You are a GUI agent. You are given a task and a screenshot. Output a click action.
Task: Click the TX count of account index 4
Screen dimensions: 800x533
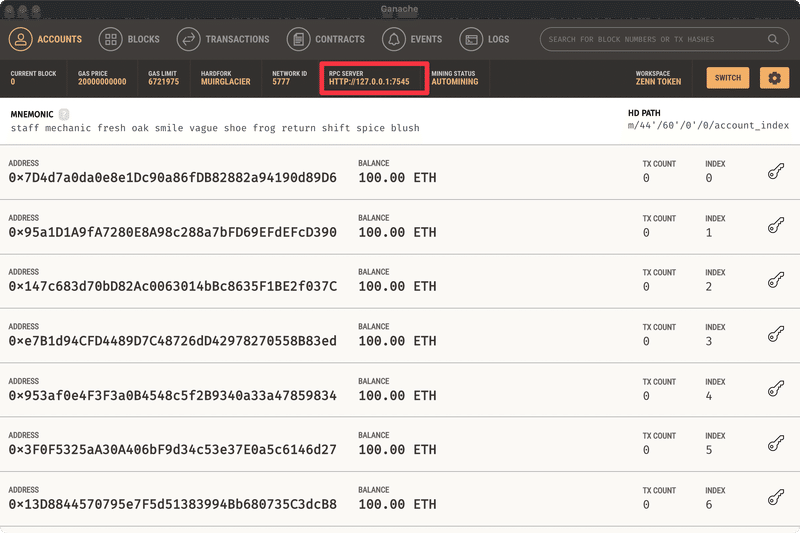[x=646, y=396]
